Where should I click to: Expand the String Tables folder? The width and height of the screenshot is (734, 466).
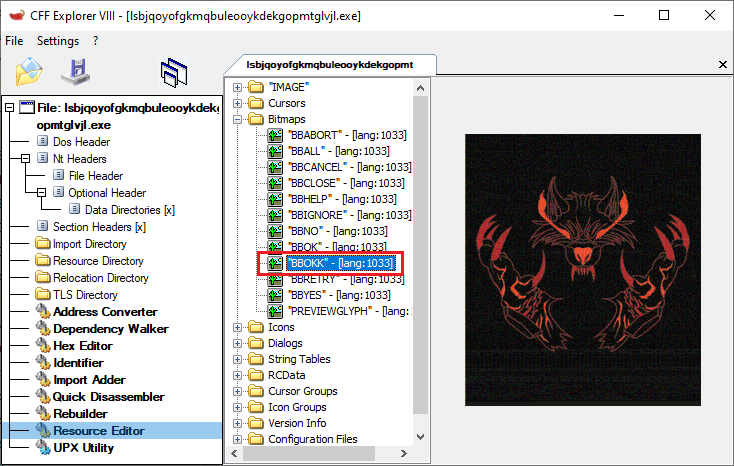(x=238, y=359)
